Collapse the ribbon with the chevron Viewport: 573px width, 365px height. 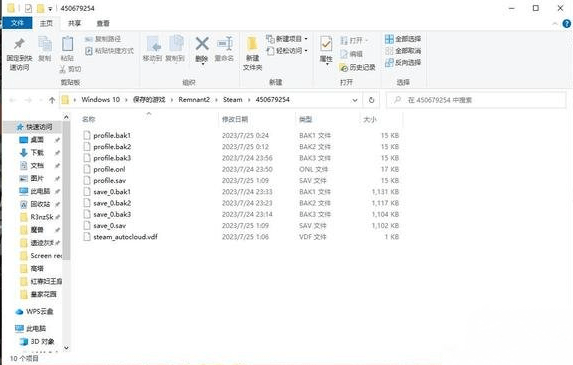point(555,24)
